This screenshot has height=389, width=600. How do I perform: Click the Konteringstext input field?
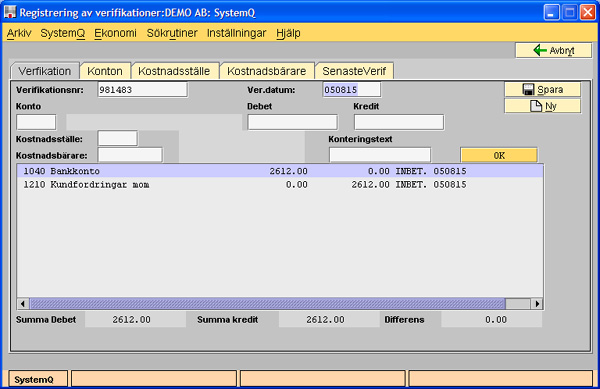[x=380, y=155]
